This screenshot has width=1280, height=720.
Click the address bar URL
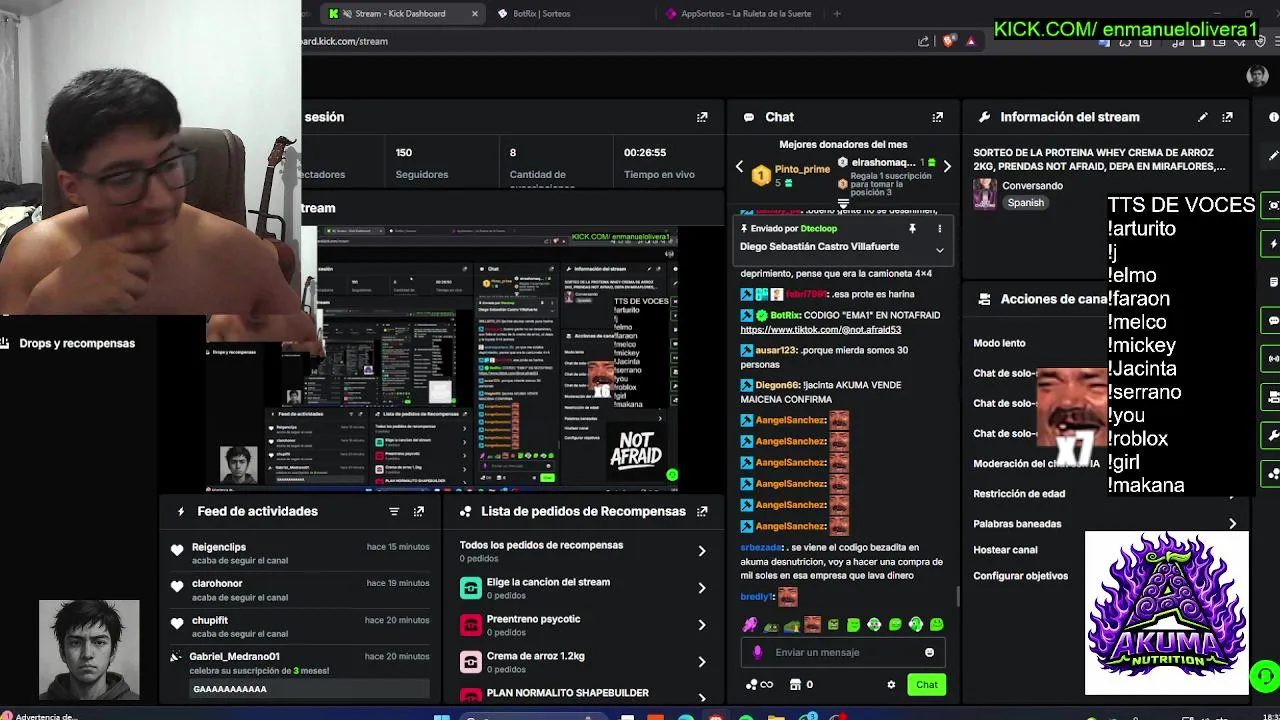(x=345, y=41)
